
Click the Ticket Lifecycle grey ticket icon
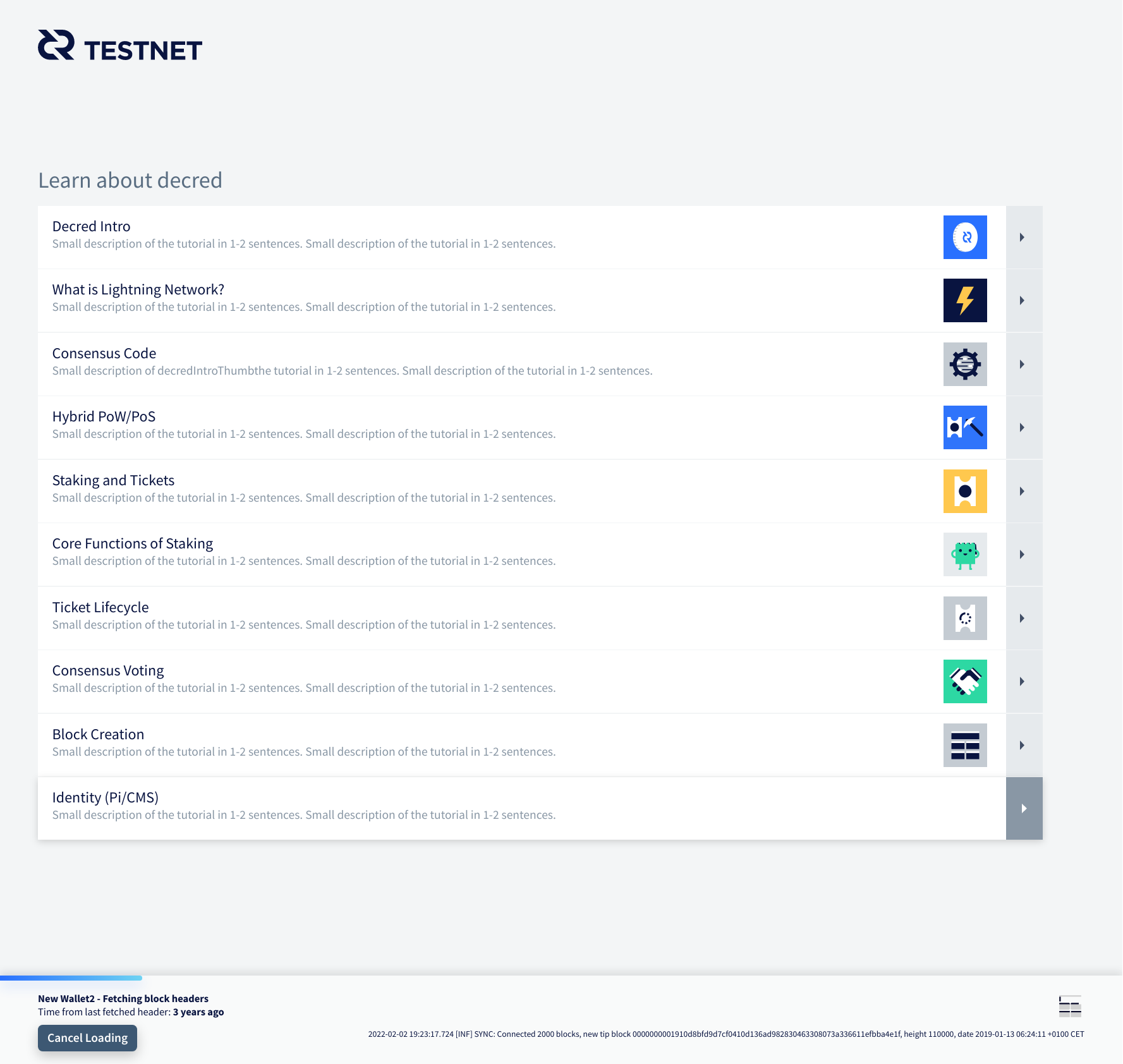[965, 618]
